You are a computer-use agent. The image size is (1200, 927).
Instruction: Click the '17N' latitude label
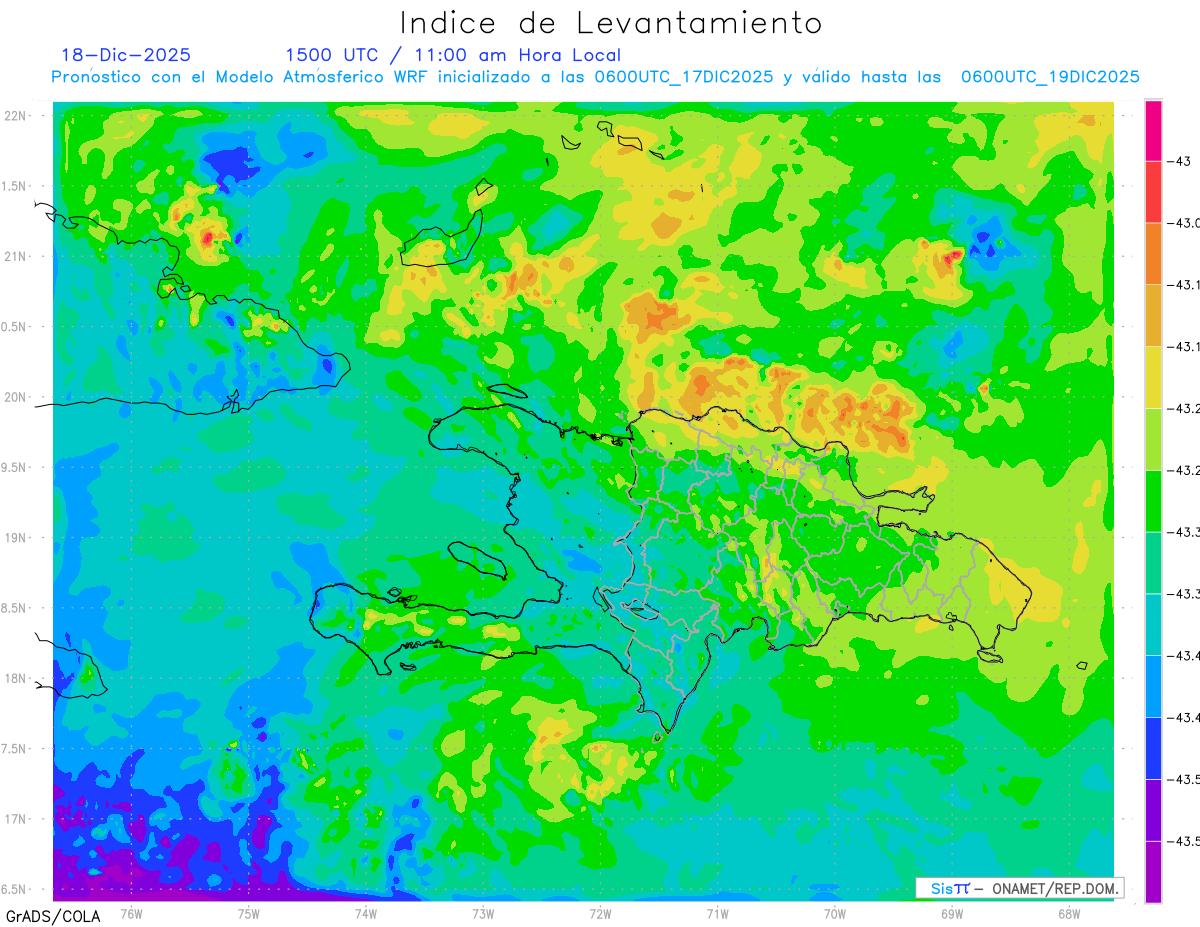pos(16,819)
